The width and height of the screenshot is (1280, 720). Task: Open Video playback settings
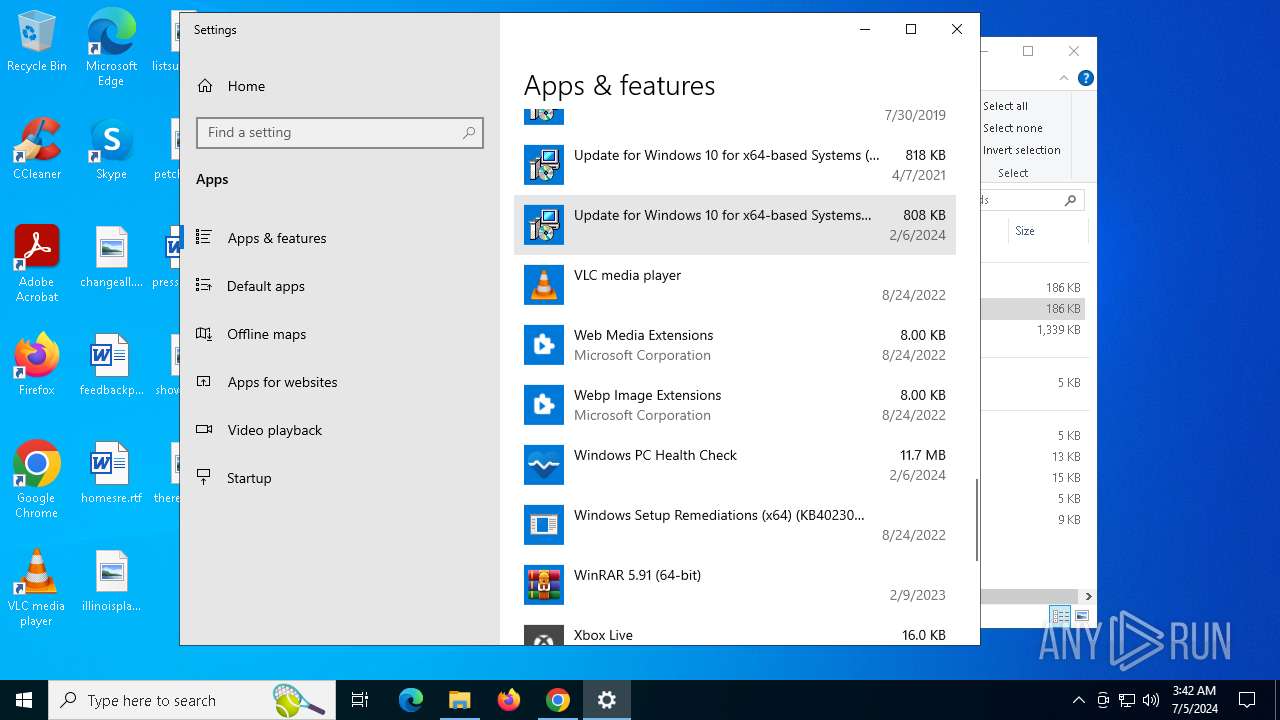(340, 430)
